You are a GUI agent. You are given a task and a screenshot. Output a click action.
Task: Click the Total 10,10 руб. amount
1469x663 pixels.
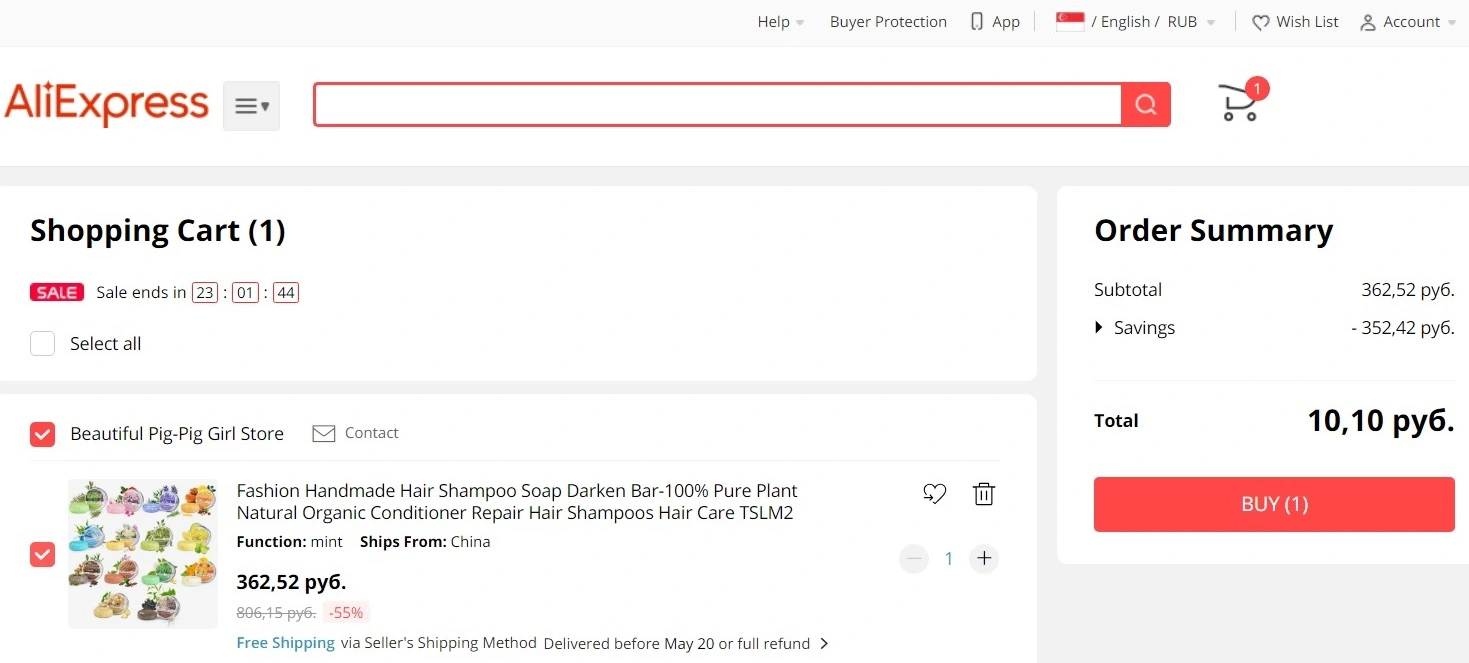1381,421
